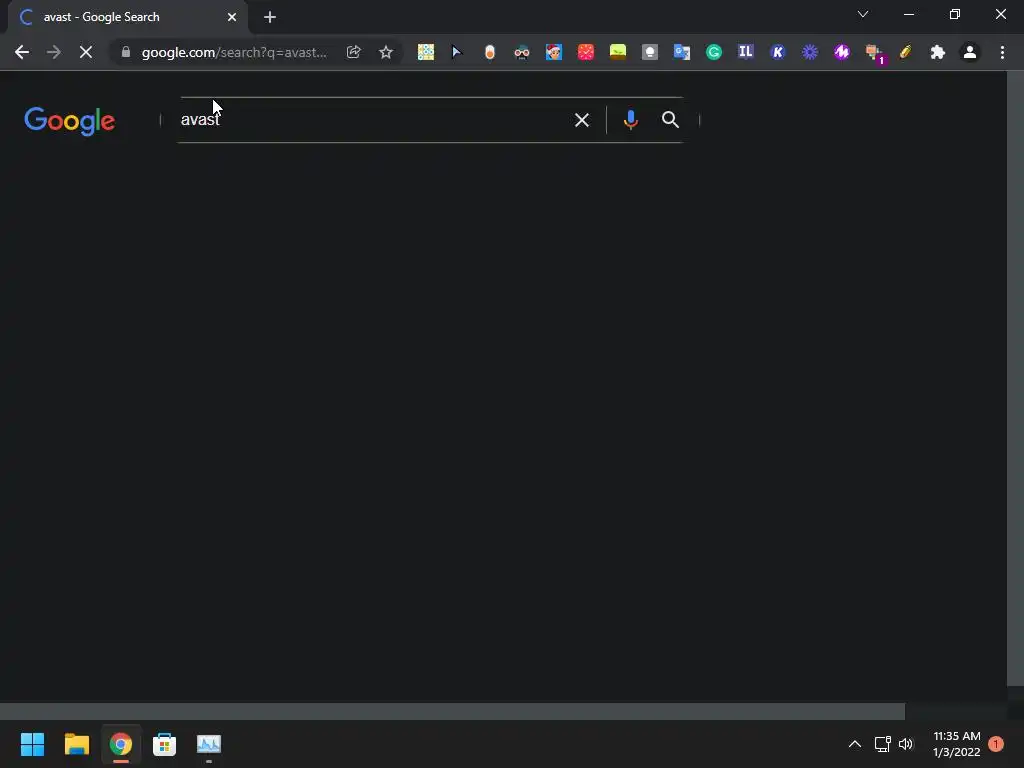
Task: Start voice search with microphone
Action: tap(630, 120)
